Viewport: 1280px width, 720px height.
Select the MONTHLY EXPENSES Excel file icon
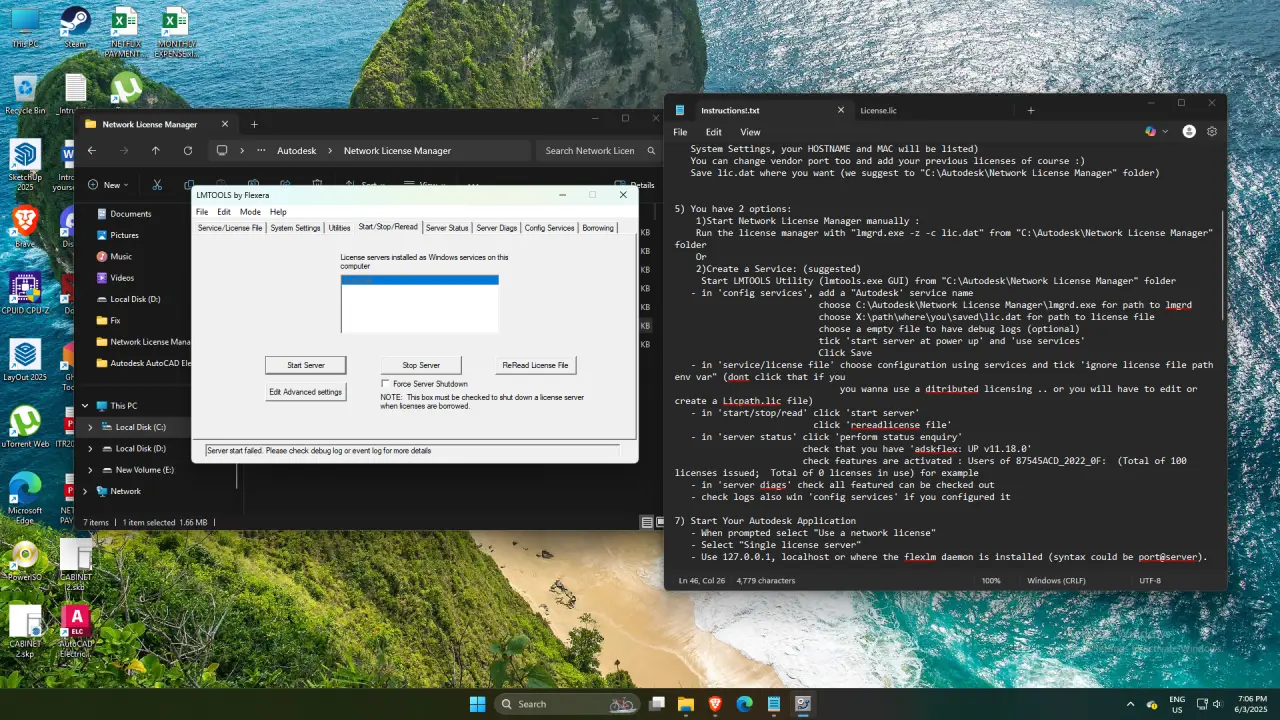click(x=176, y=32)
